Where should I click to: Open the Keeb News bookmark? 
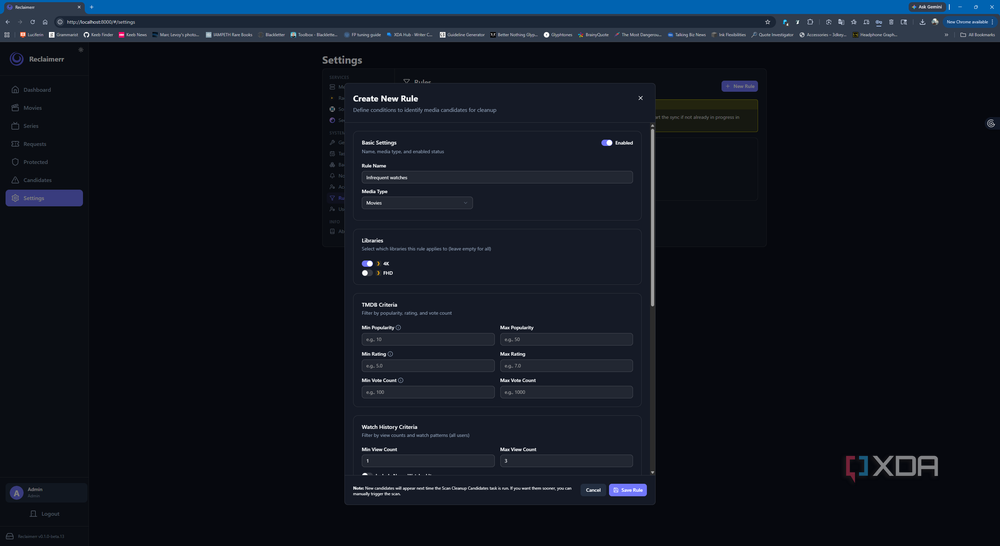point(133,34)
